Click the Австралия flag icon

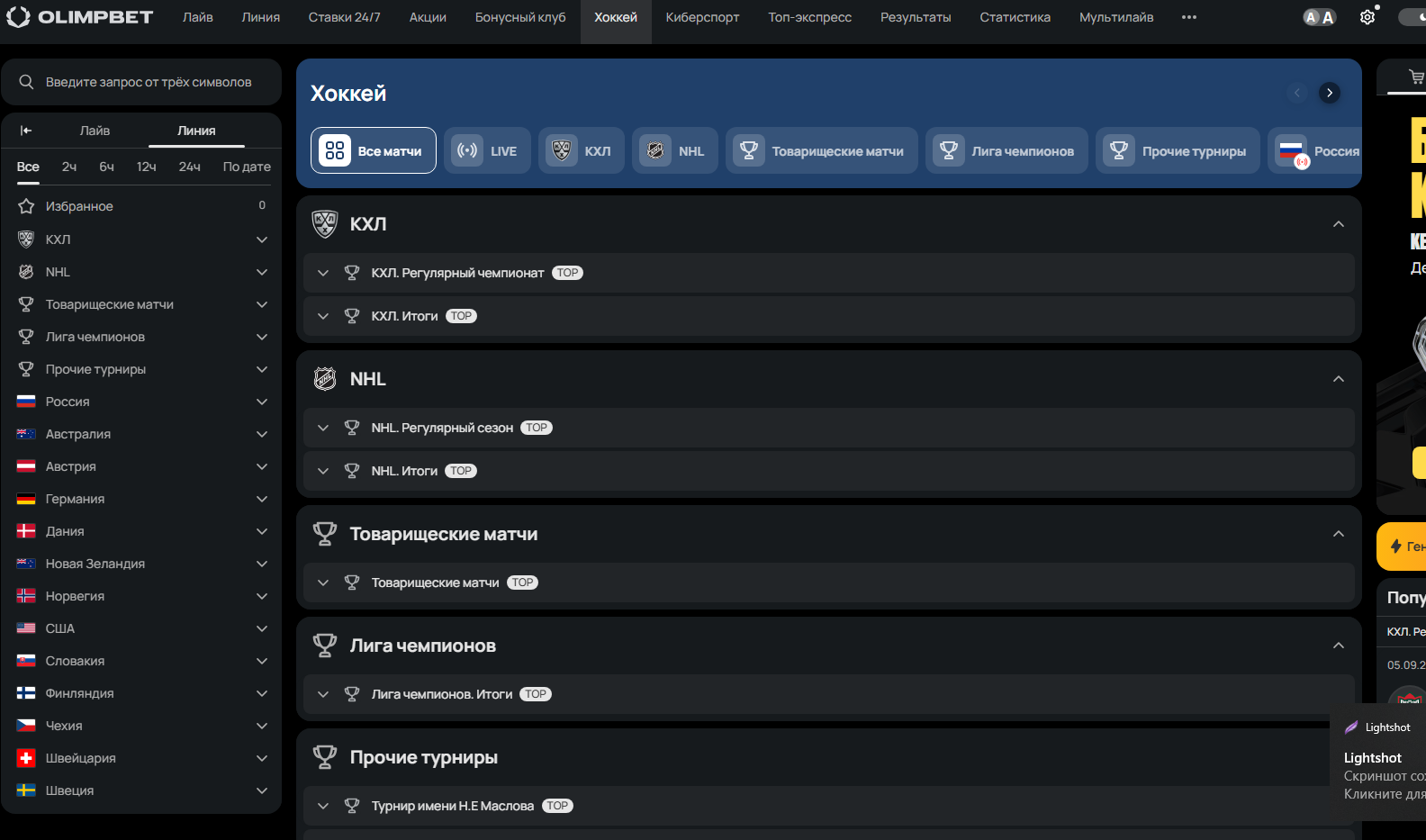[x=26, y=434]
